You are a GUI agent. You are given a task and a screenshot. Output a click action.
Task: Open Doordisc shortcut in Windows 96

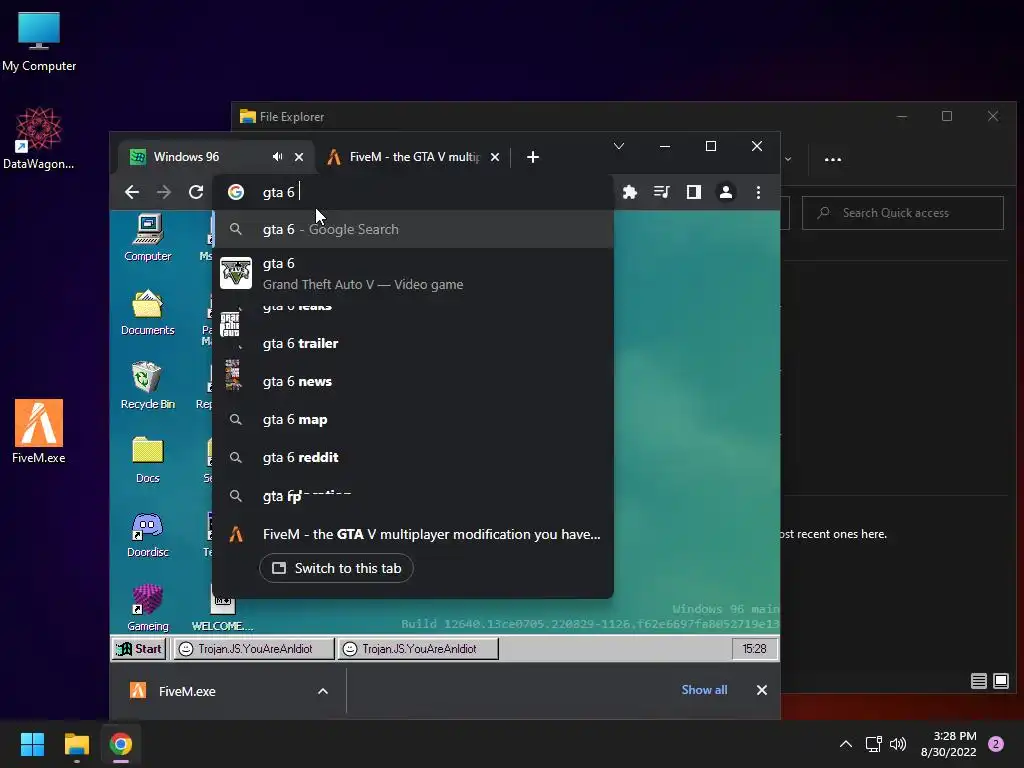(148, 534)
